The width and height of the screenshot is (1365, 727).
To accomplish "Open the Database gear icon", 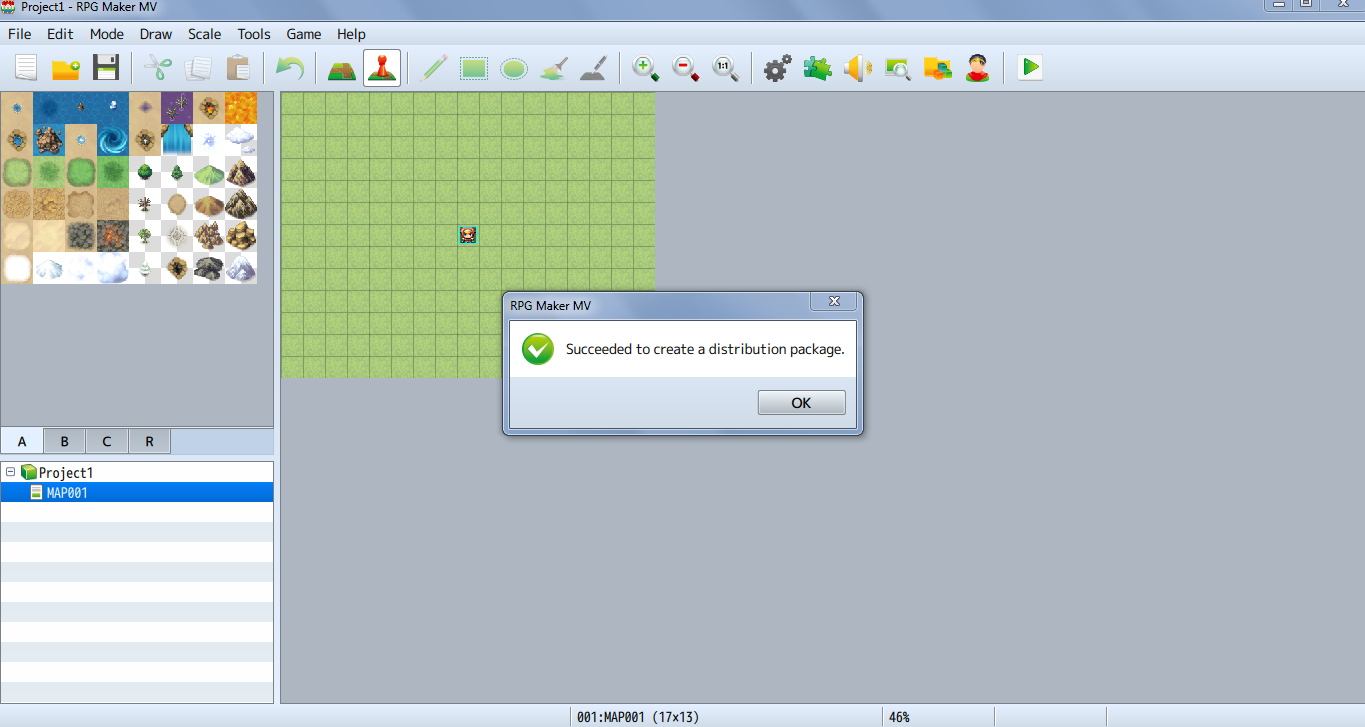I will (777, 68).
